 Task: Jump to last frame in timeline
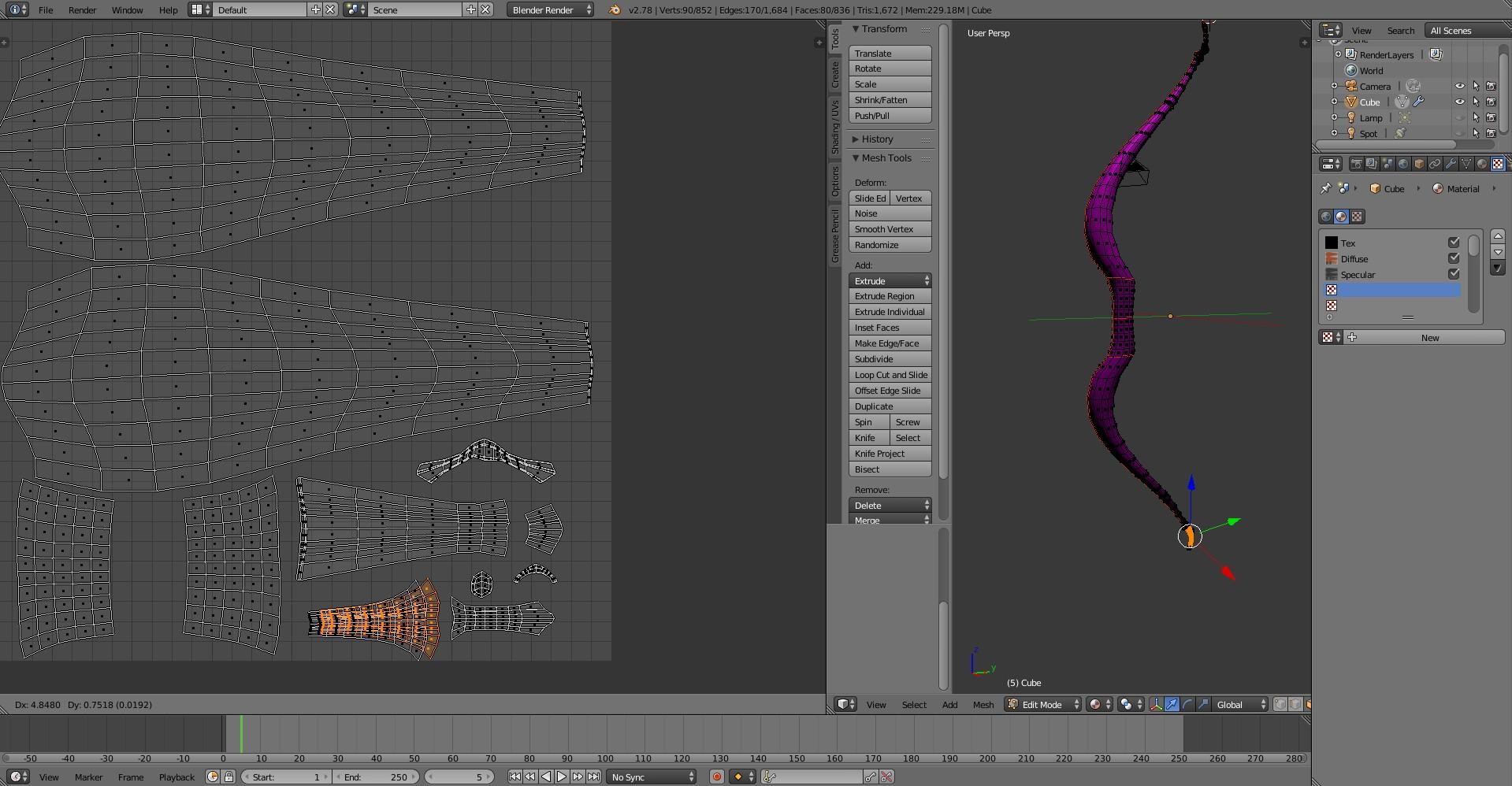[x=593, y=777]
